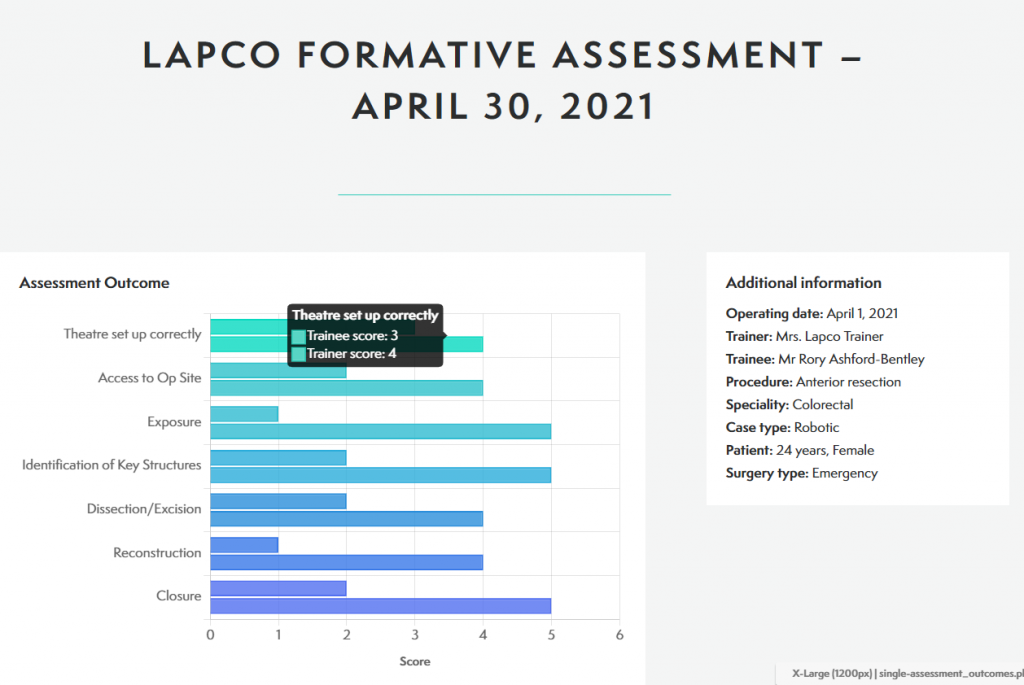Image resolution: width=1024 pixels, height=685 pixels.
Task: Click the 'Theatre set up correctly' axis label
Action: pos(133,334)
